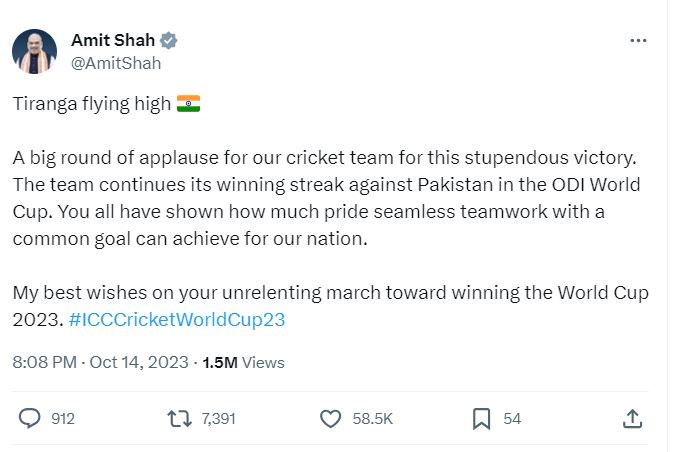
Task: Click the 8:08 PM Oct 14, 2023 timestamp
Action: coord(100,362)
